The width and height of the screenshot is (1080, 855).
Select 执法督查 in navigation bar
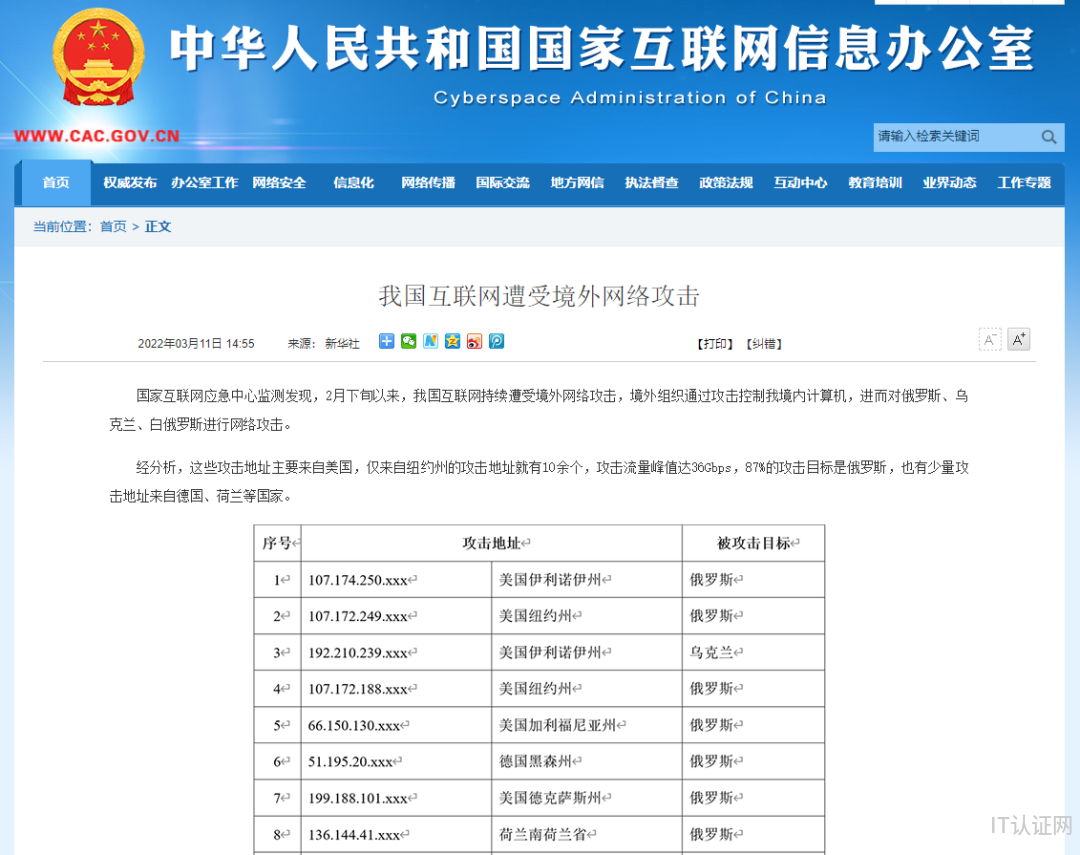[651, 183]
